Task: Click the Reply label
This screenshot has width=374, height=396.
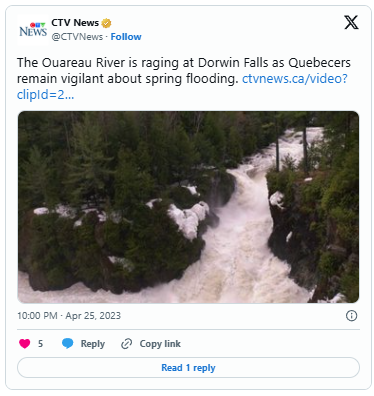Action: (x=93, y=344)
